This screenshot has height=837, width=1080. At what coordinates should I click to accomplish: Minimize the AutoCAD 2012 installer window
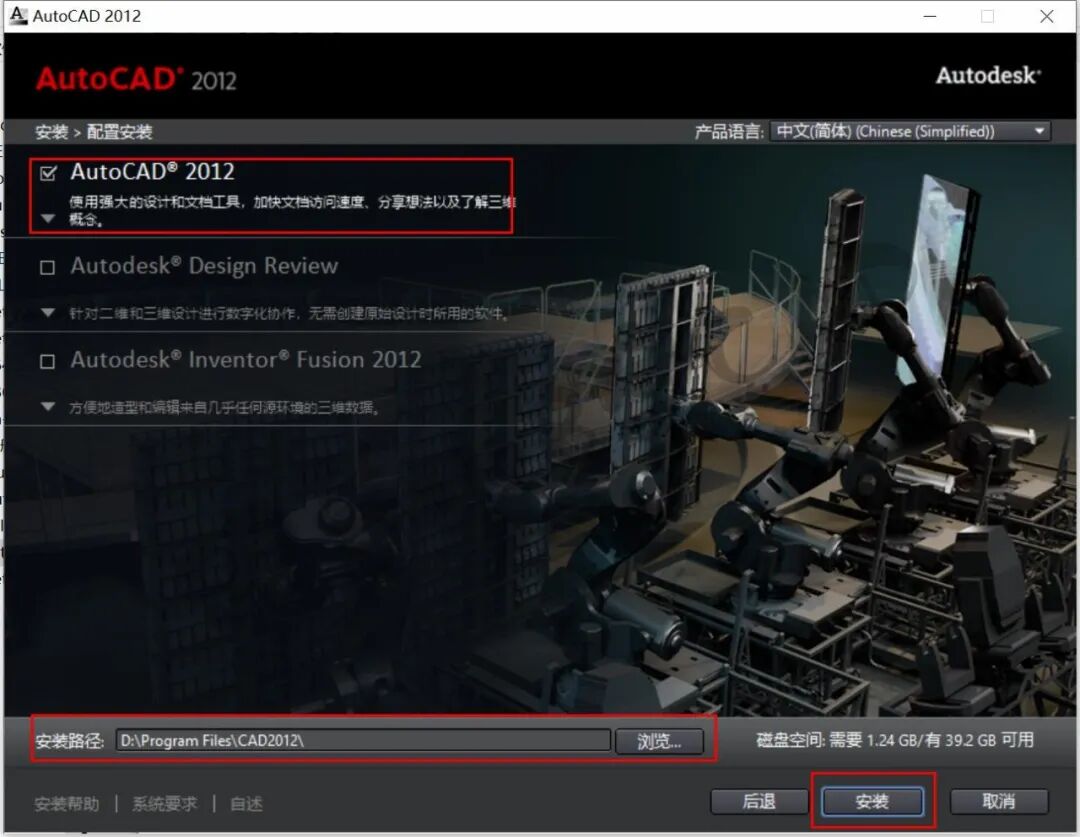[x=930, y=16]
